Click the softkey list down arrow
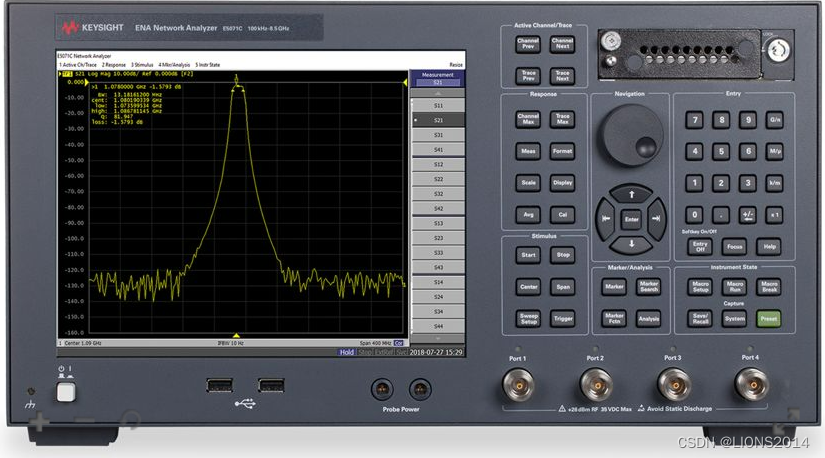The image size is (825, 458). point(438,338)
